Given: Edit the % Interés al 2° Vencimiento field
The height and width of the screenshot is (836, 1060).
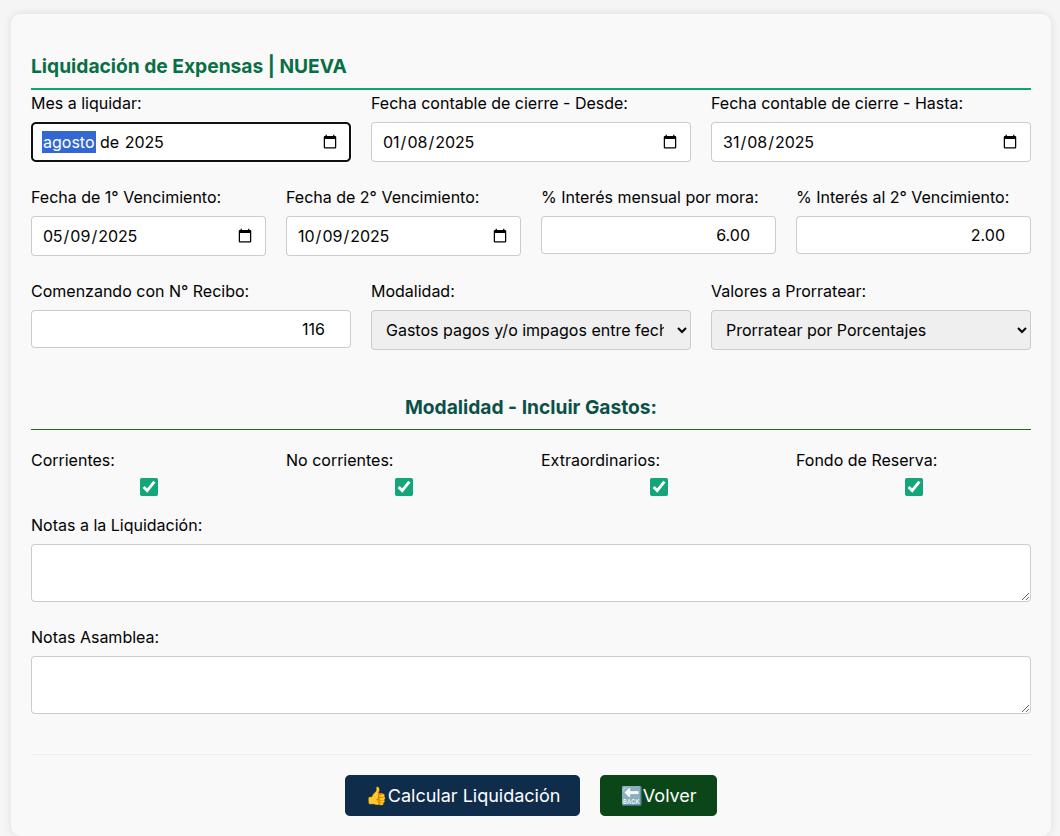Looking at the screenshot, I should click(x=912, y=235).
